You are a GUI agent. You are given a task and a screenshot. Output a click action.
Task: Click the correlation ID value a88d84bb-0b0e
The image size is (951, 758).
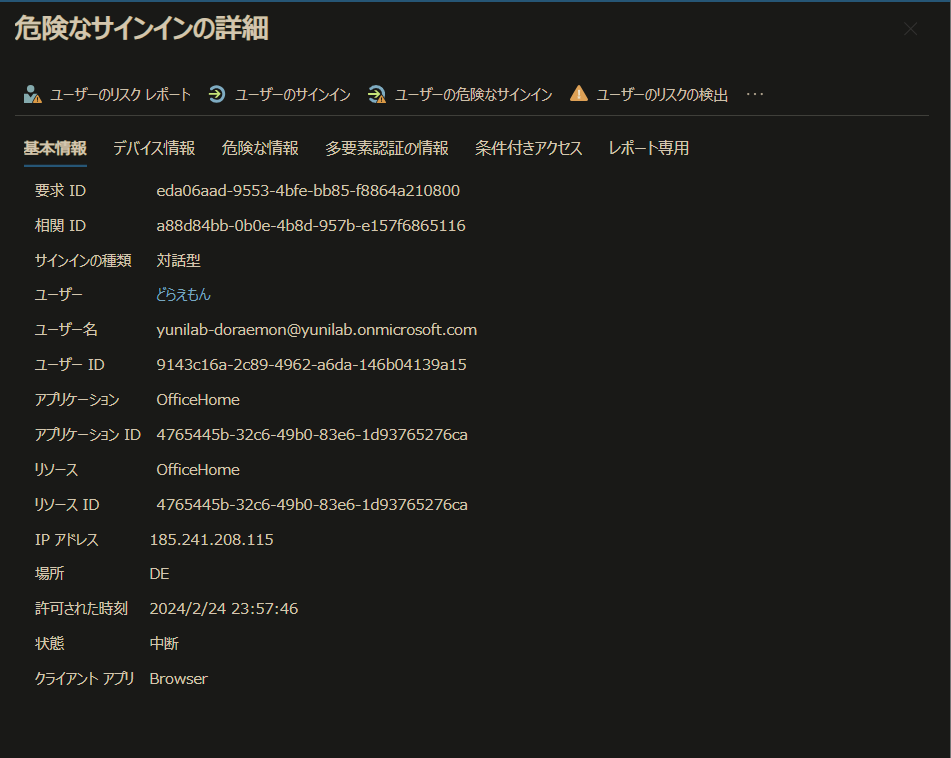[x=311, y=226]
